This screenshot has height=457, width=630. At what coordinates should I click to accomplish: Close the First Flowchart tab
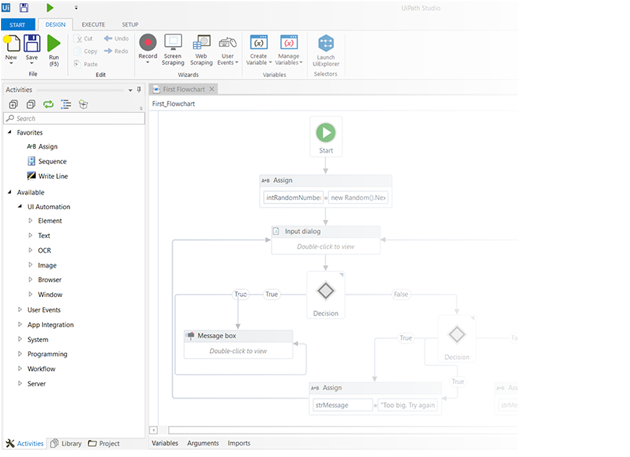212,89
